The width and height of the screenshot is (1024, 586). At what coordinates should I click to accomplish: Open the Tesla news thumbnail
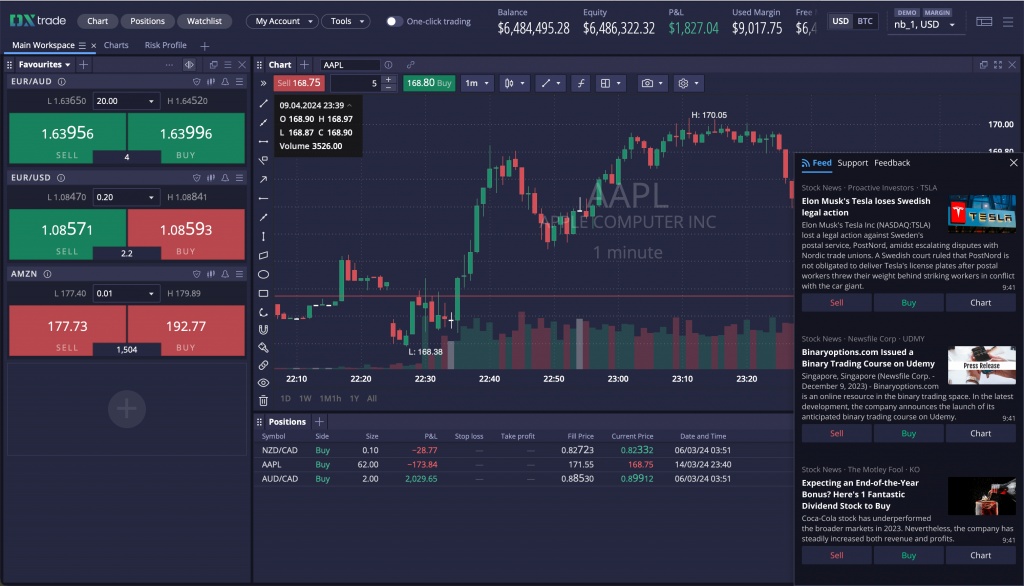tap(982, 214)
